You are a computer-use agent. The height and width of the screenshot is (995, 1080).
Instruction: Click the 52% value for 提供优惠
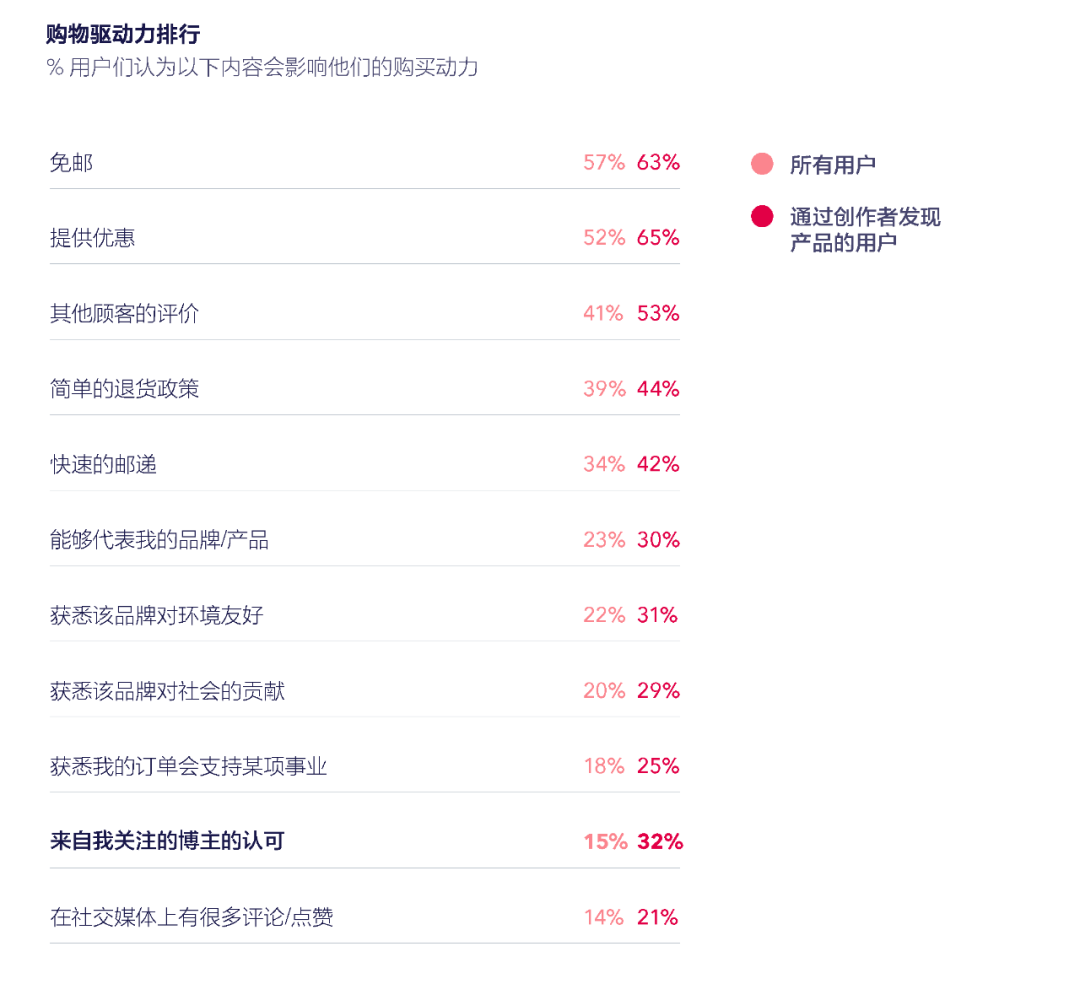(x=604, y=238)
